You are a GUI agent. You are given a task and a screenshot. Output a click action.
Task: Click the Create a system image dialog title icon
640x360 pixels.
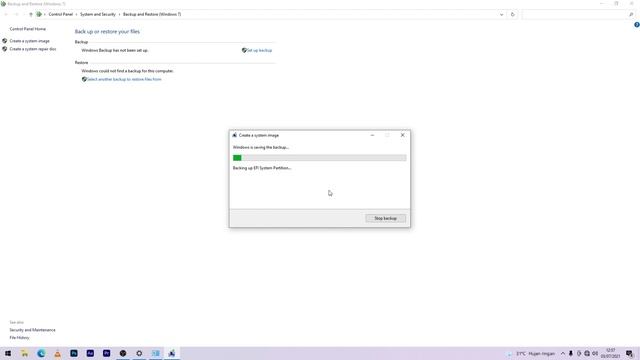[235, 135]
